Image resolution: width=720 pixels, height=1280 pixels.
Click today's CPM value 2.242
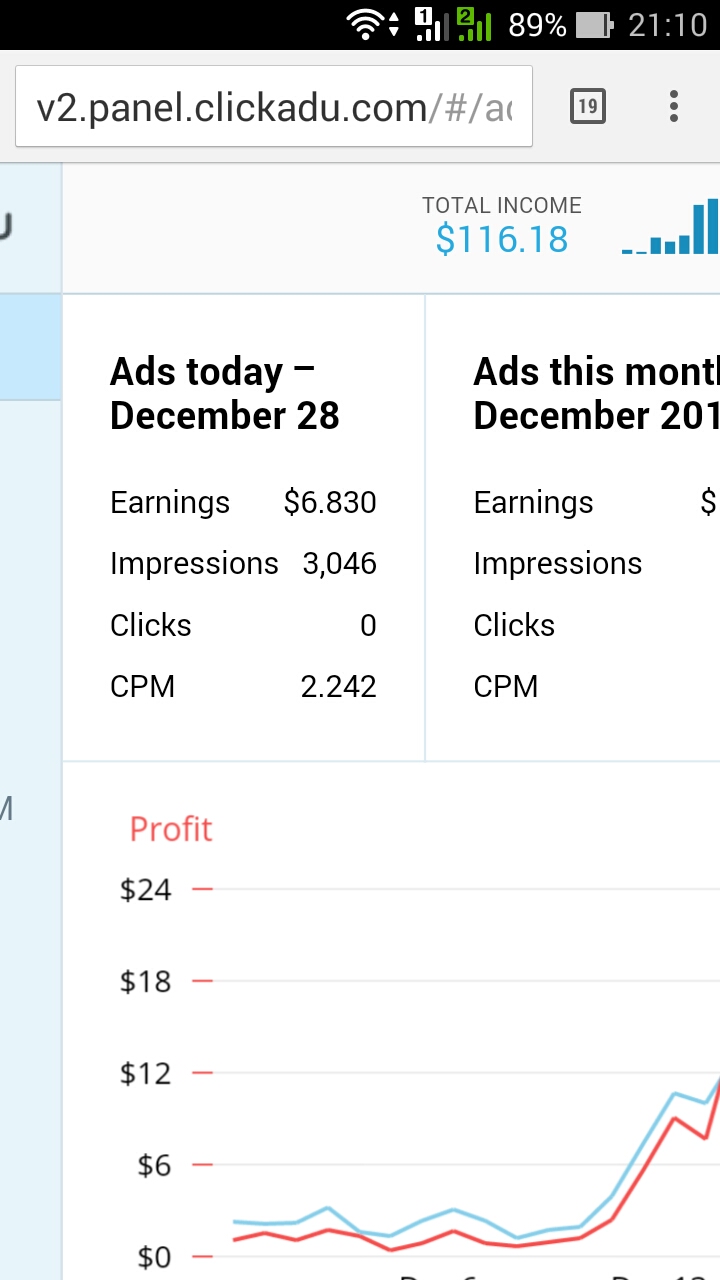[x=338, y=687]
